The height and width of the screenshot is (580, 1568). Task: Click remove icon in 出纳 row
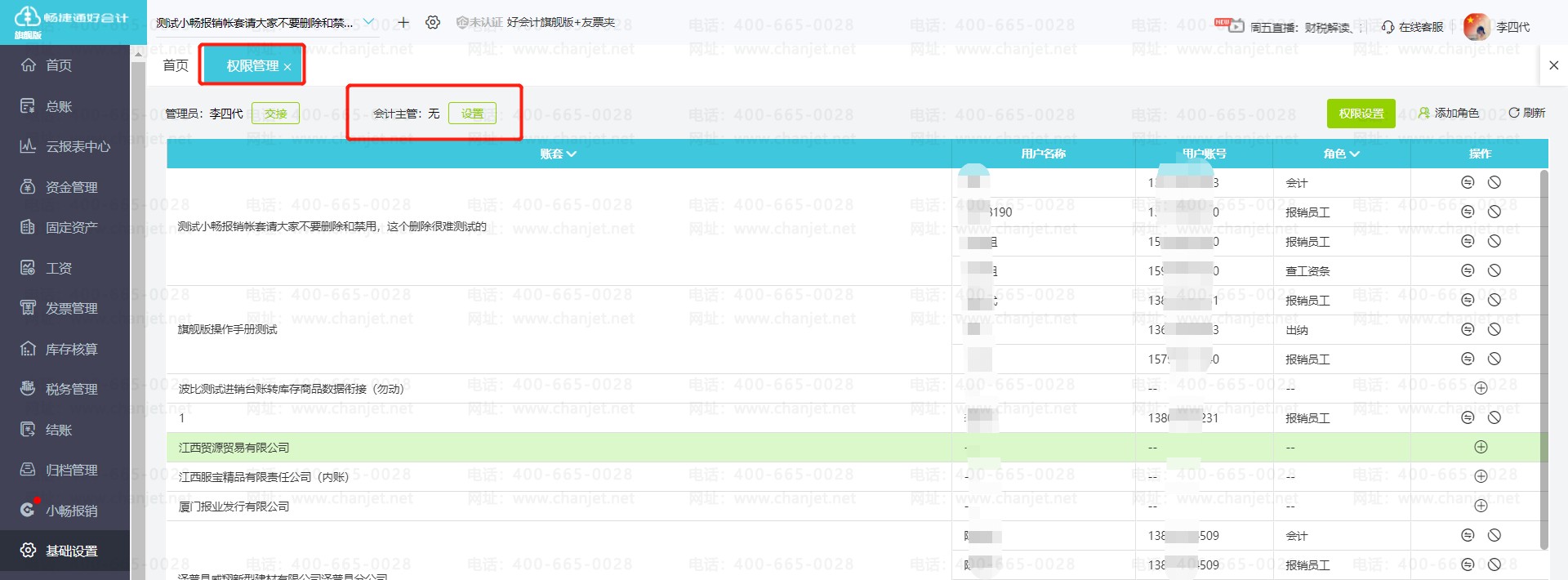click(x=1467, y=329)
